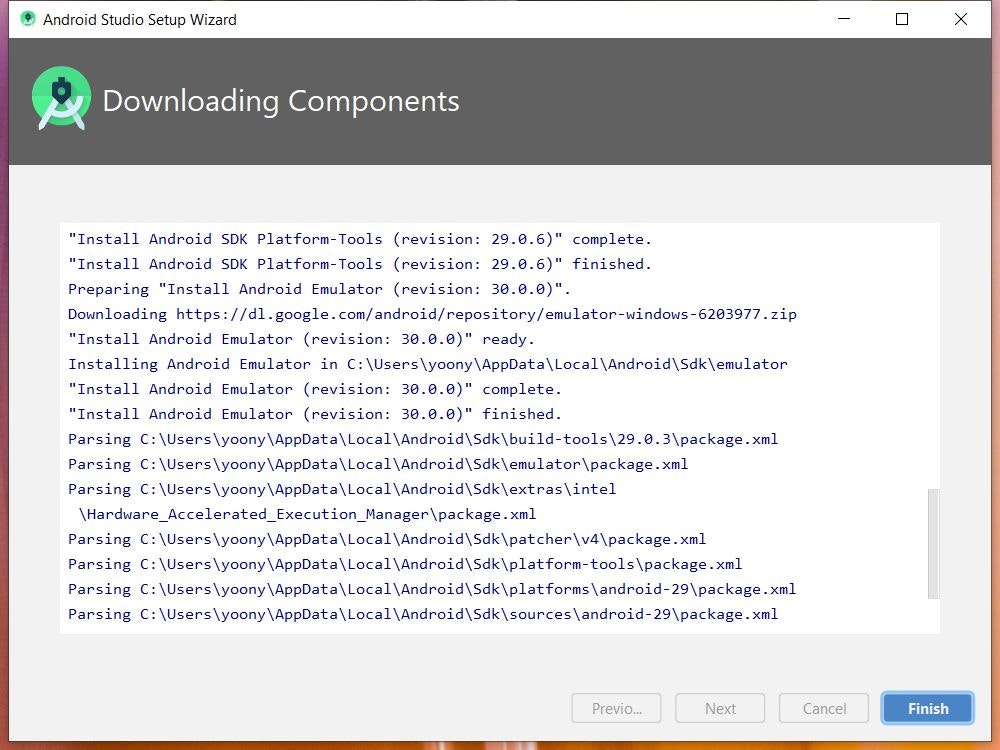Click the platform-tools\package.xml parsing line
Image resolution: width=1000 pixels, height=750 pixels.
pos(405,564)
